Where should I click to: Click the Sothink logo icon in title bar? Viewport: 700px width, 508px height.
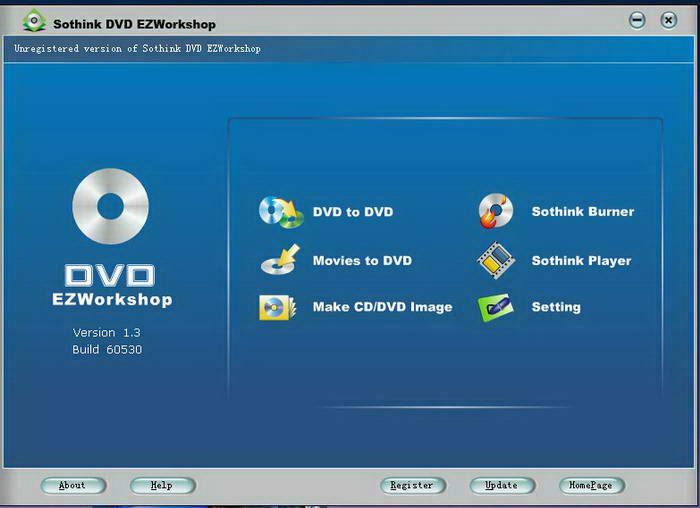34,21
